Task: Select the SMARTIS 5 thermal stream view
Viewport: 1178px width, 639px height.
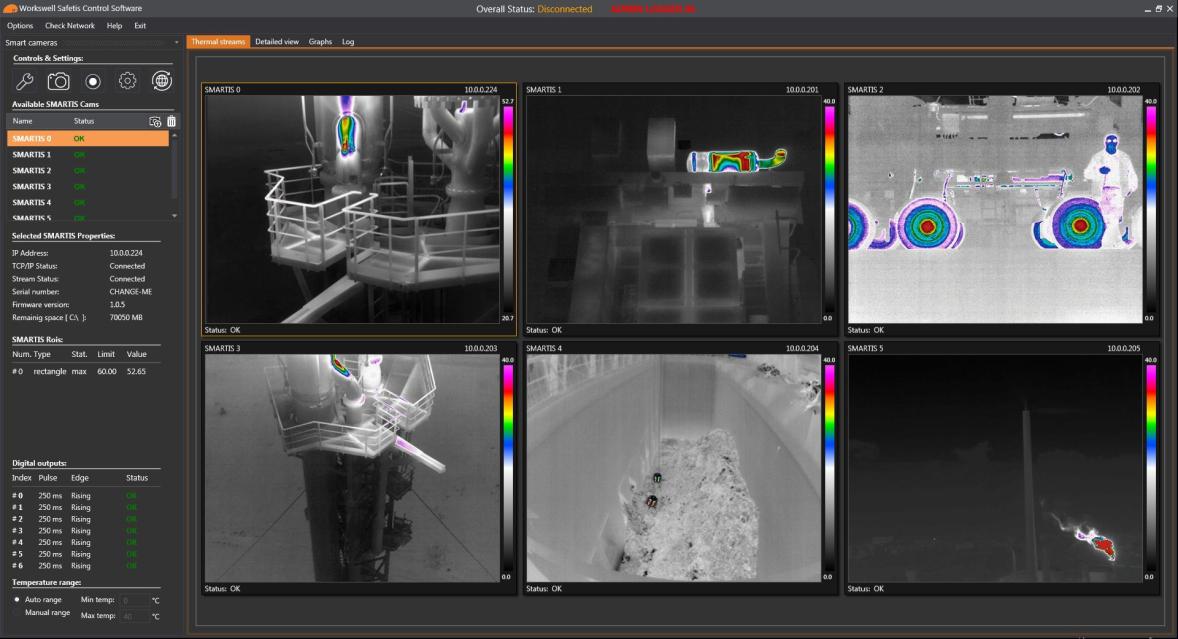Action: 995,468
